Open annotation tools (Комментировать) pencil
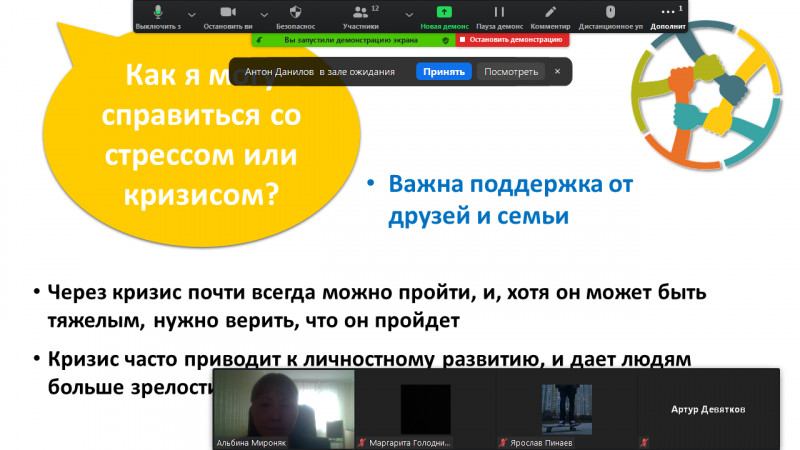The width and height of the screenshot is (800, 450). (x=550, y=16)
